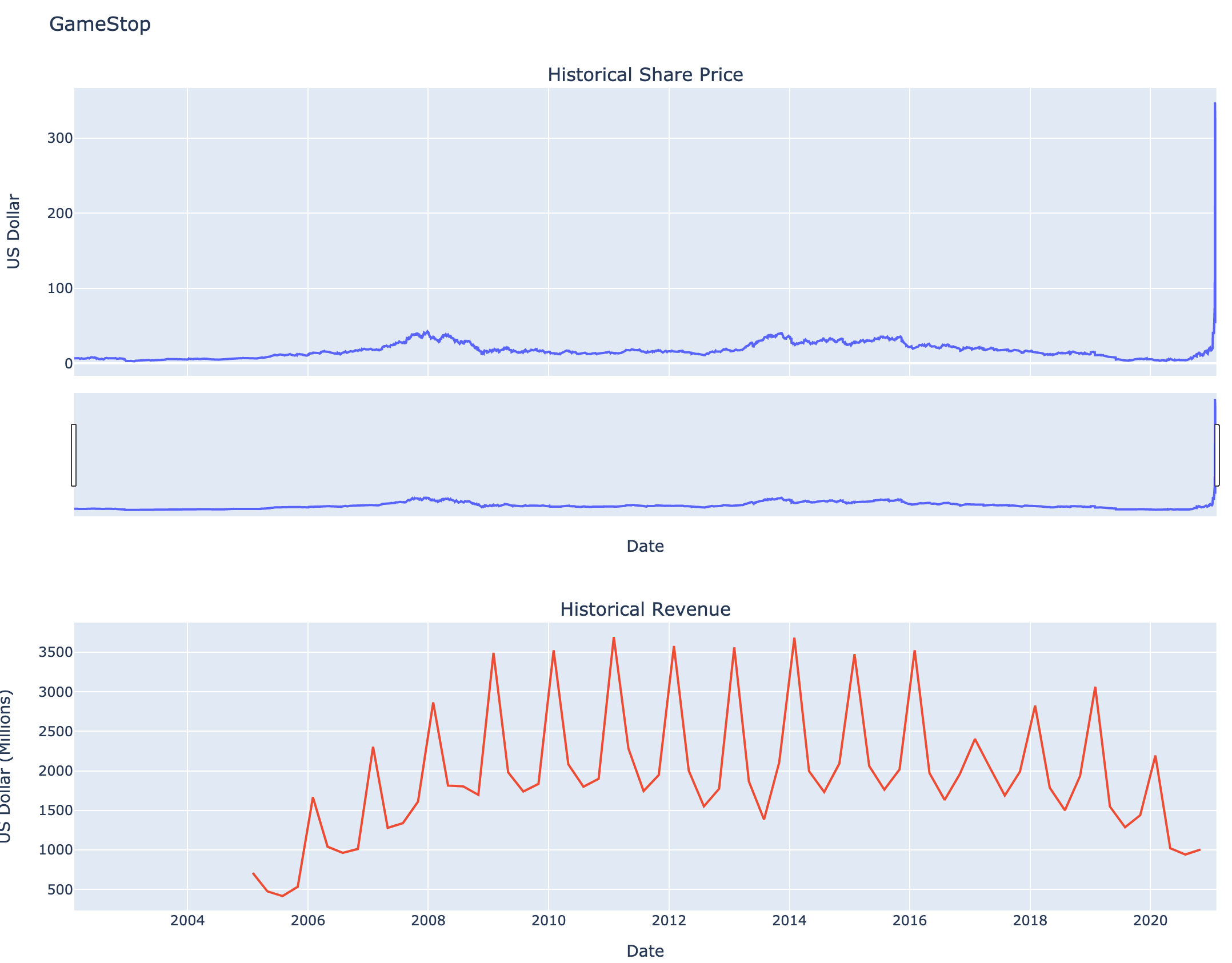The height and width of the screenshot is (963, 1232).
Task: Click the "2004" year label on the date axis
Action: coord(187,920)
